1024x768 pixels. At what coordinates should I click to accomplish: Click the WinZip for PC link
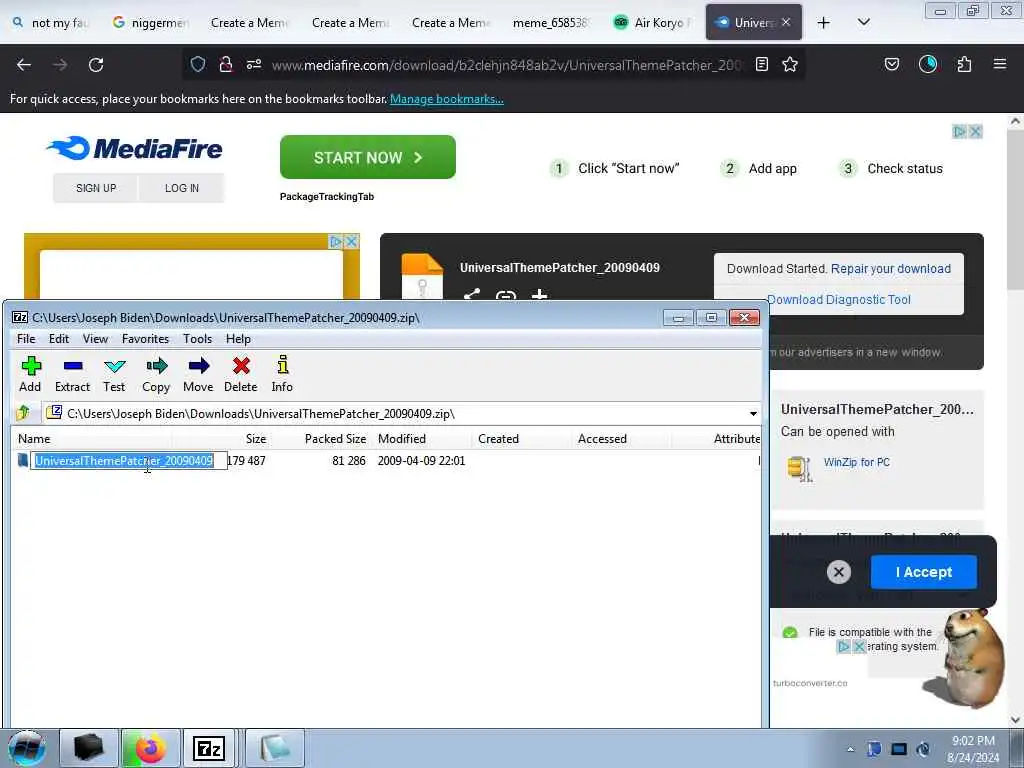(856, 462)
